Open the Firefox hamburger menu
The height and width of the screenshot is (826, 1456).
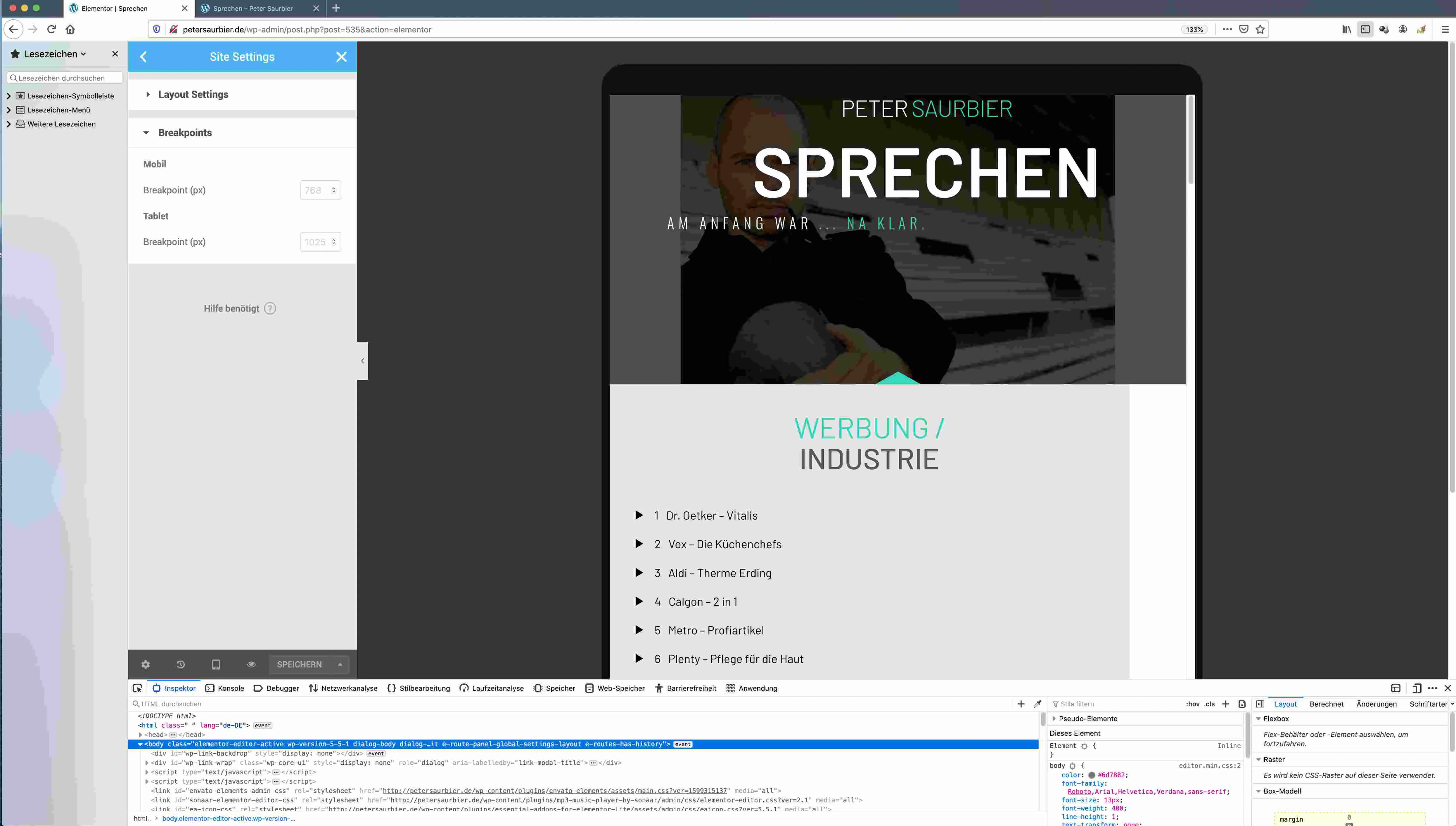[x=1445, y=29]
